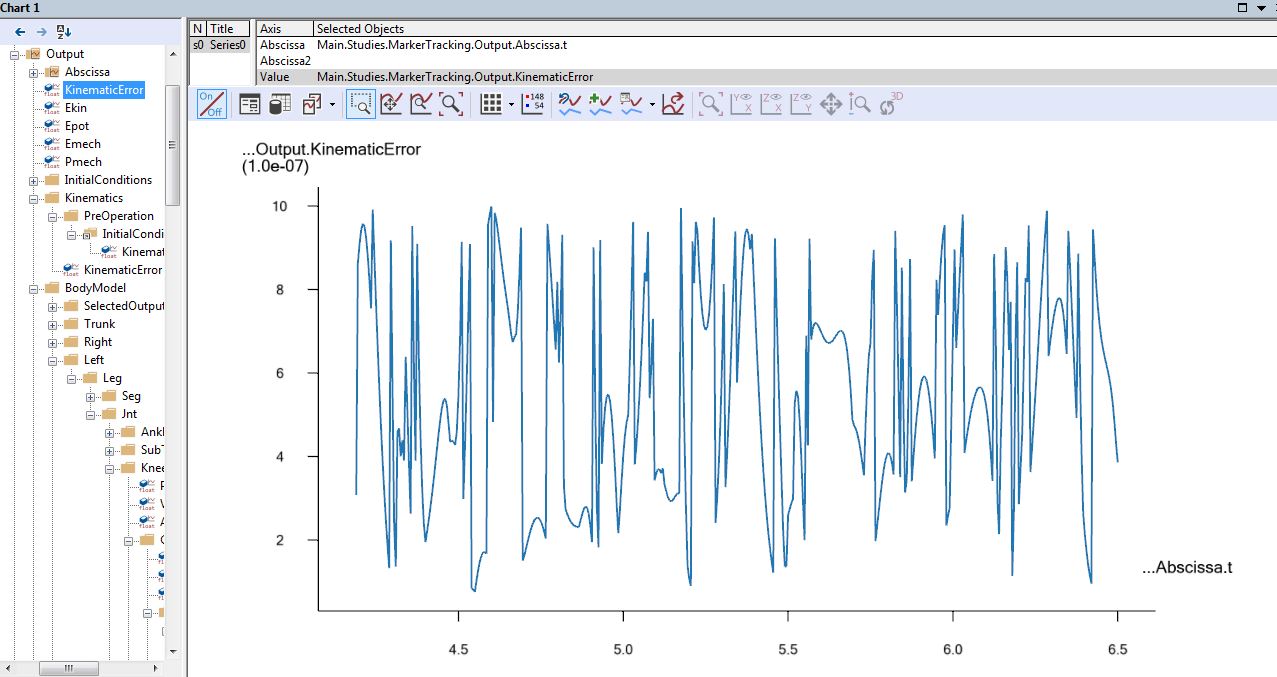Click the chart icon with red arrow
1277x677 pixels.
click(673, 103)
